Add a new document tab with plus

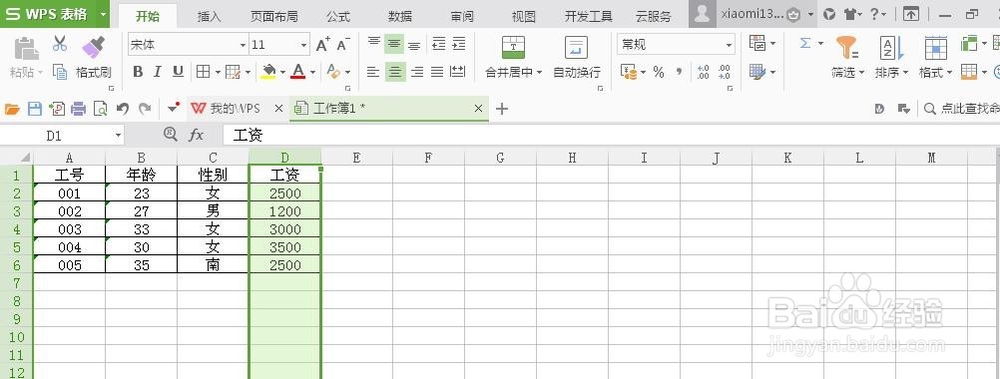coord(502,109)
